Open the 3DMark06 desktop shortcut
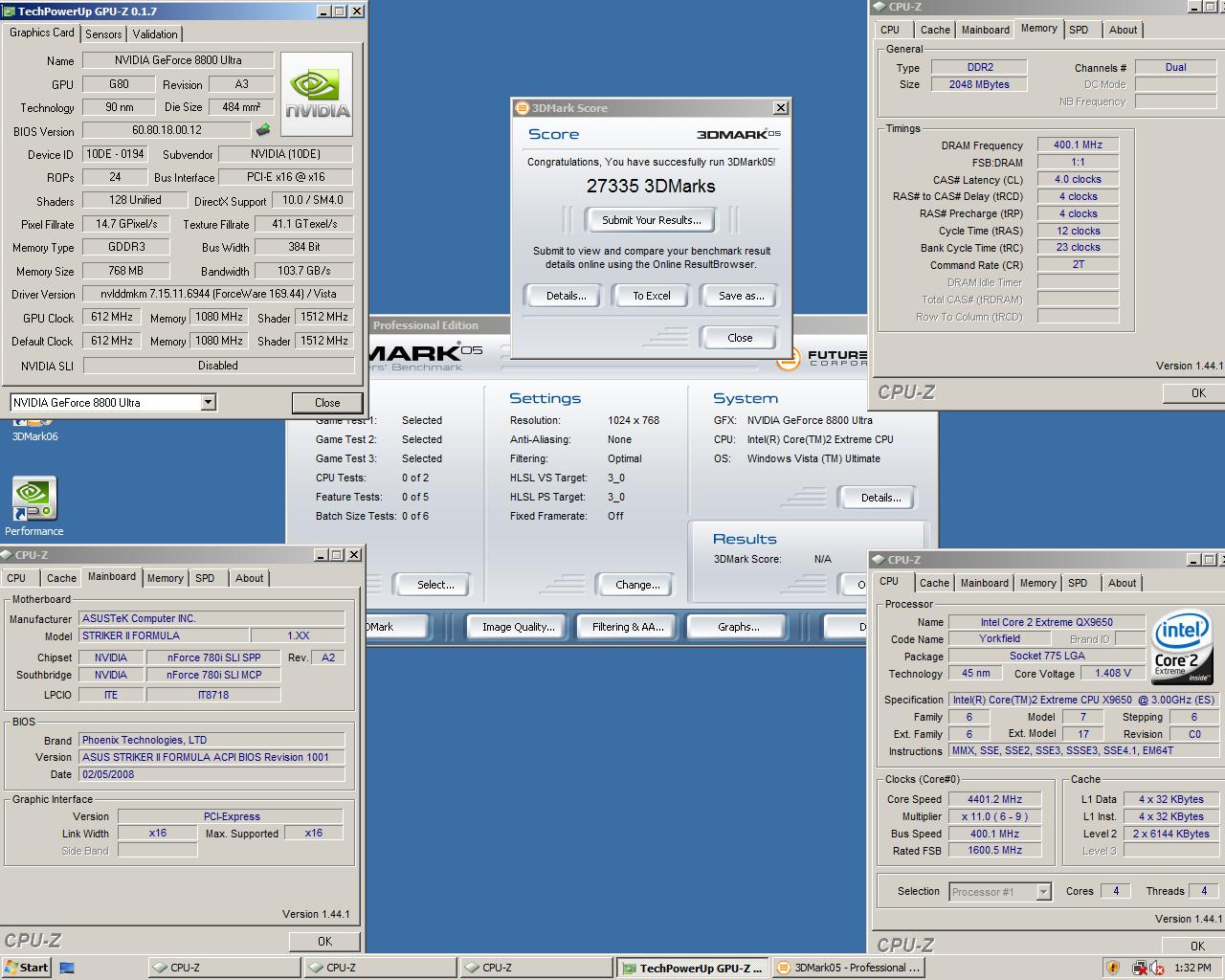Image resolution: width=1225 pixels, height=980 pixels. tap(34, 428)
